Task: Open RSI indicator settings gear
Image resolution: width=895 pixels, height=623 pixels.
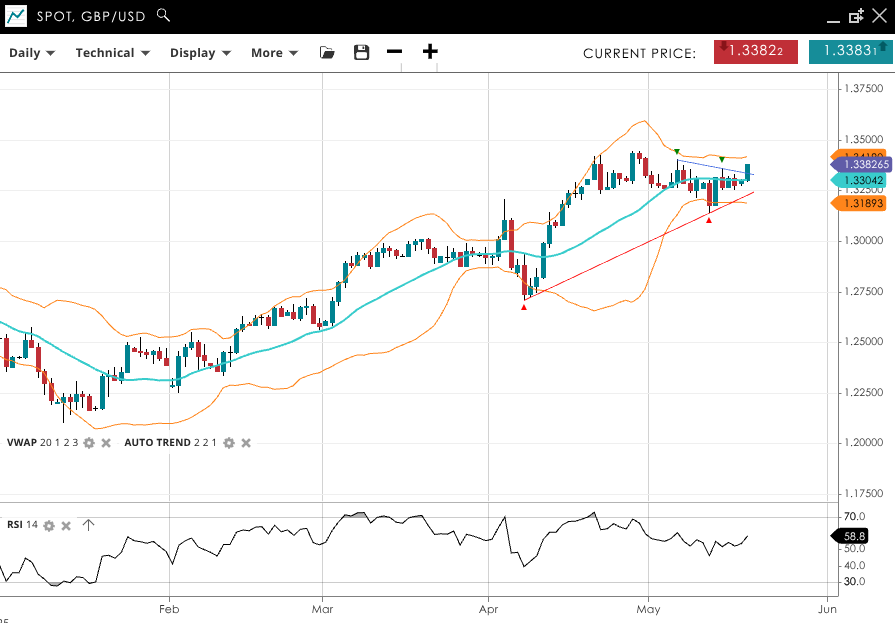Action: click(49, 525)
